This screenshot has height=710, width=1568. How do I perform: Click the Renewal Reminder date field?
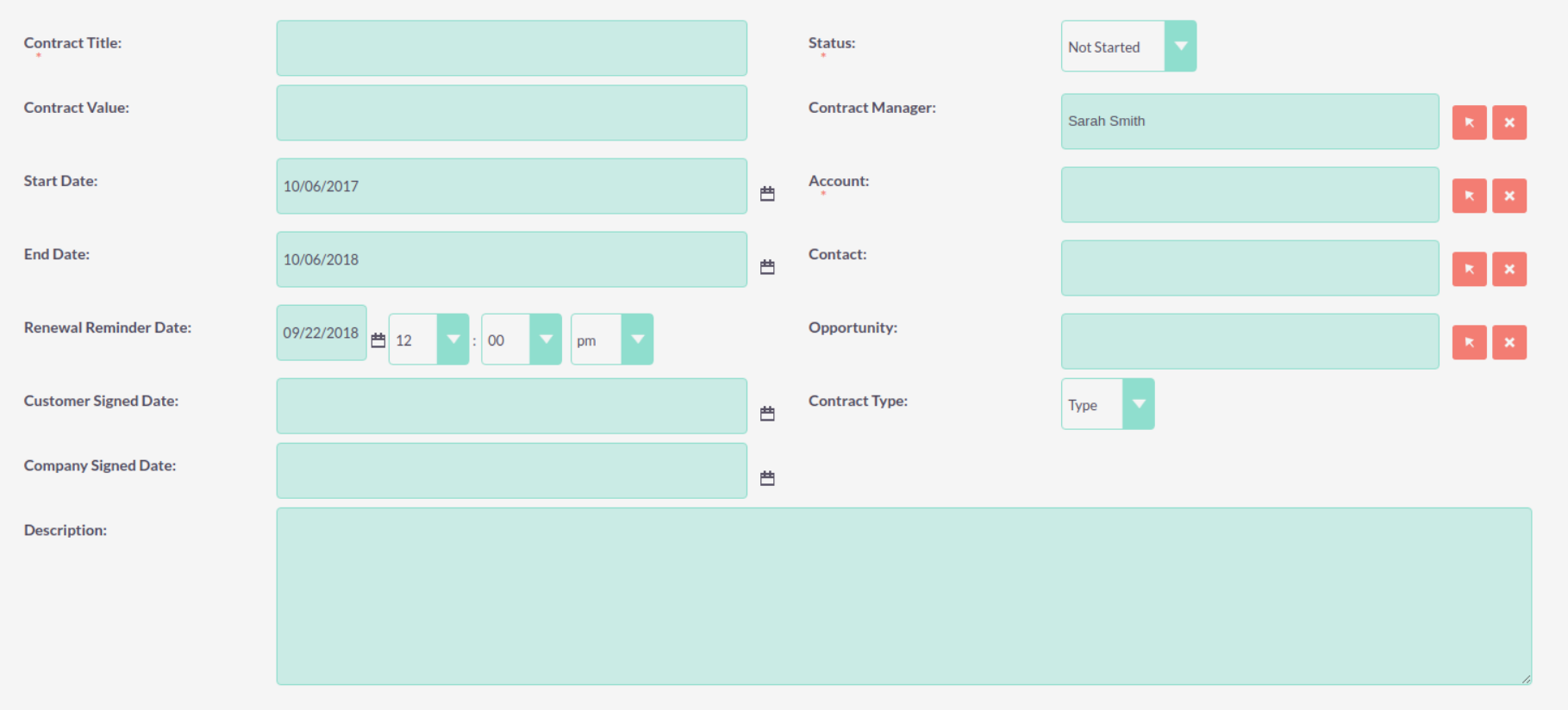pyautogui.click(x=321, y=333)
